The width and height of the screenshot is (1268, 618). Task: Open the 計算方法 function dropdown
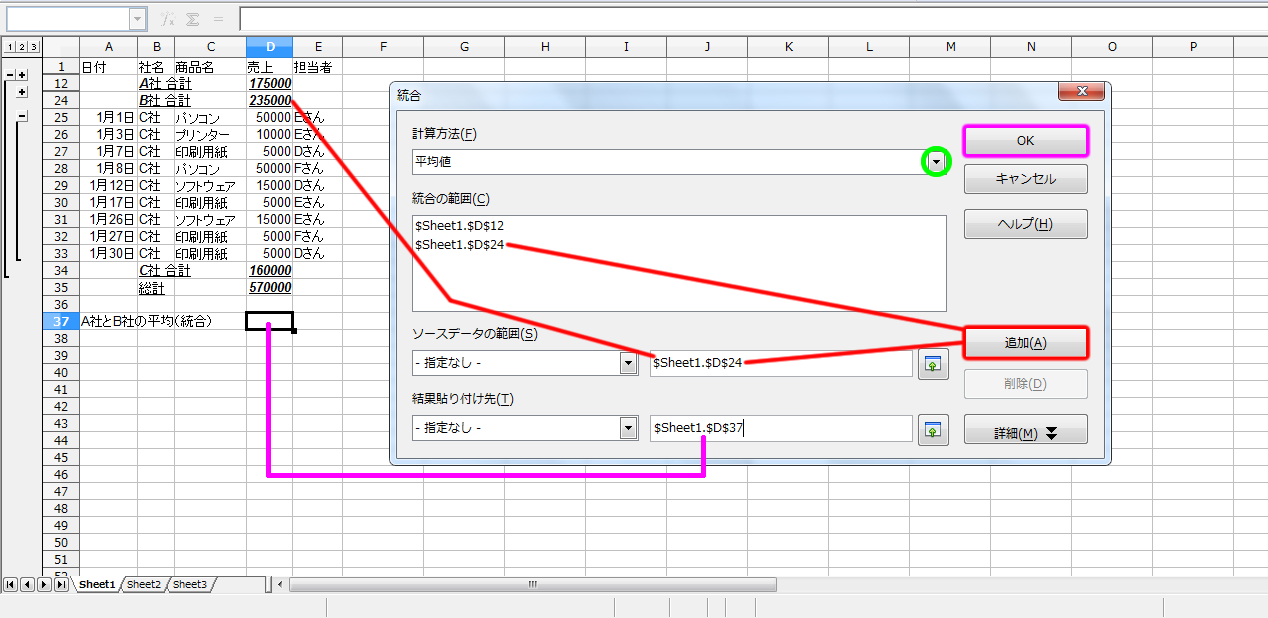pos(936,162)
